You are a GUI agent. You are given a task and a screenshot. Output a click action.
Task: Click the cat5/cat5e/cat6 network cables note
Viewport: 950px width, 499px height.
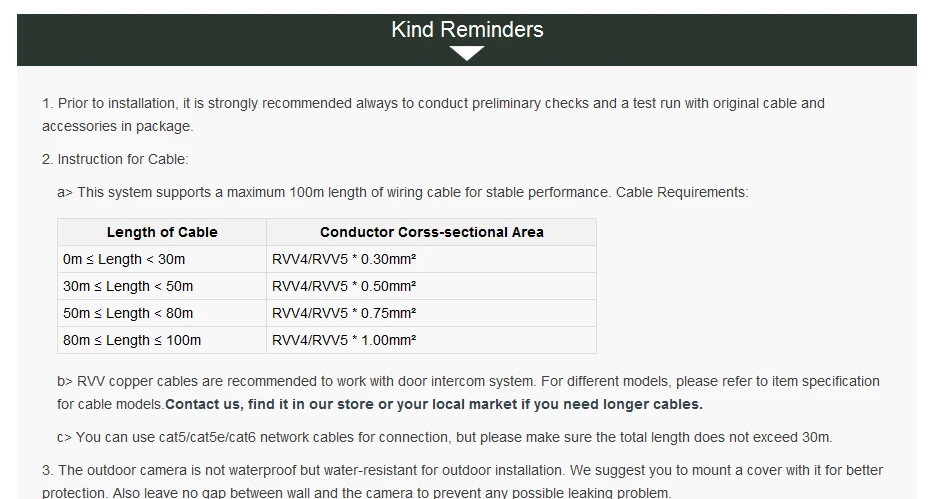445,437
